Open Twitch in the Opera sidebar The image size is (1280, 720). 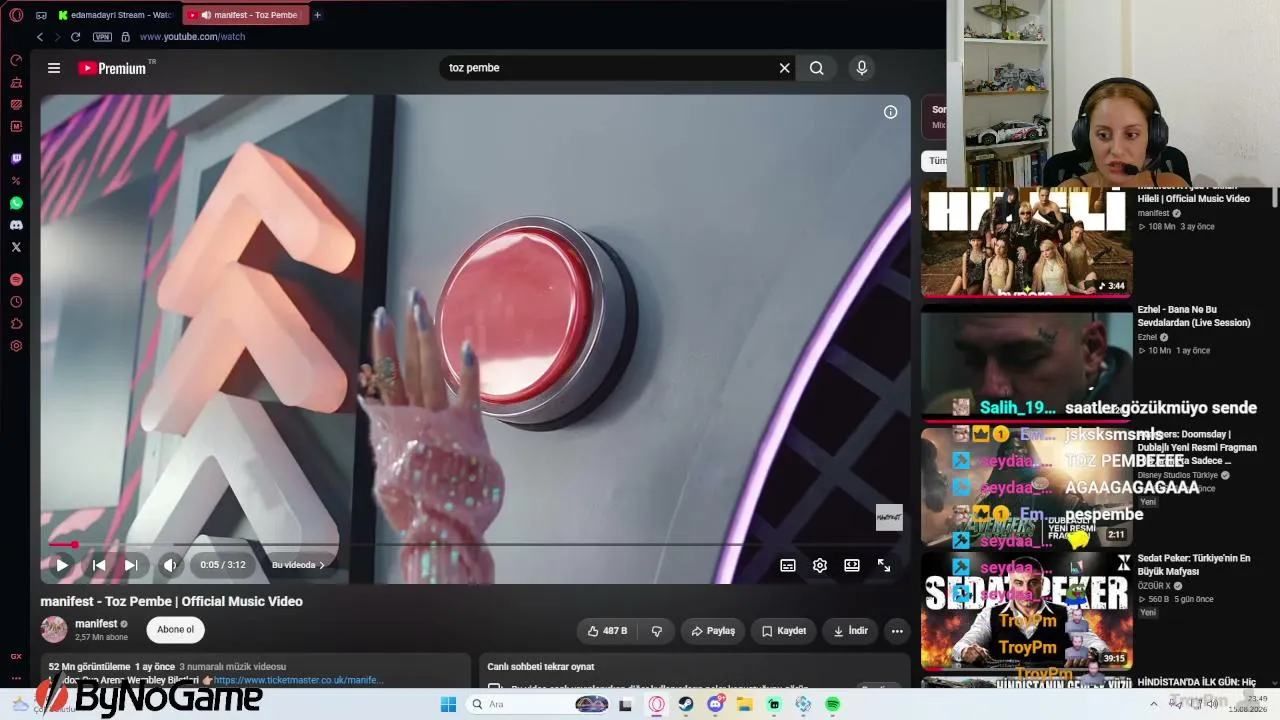click(x=16, y=159)
